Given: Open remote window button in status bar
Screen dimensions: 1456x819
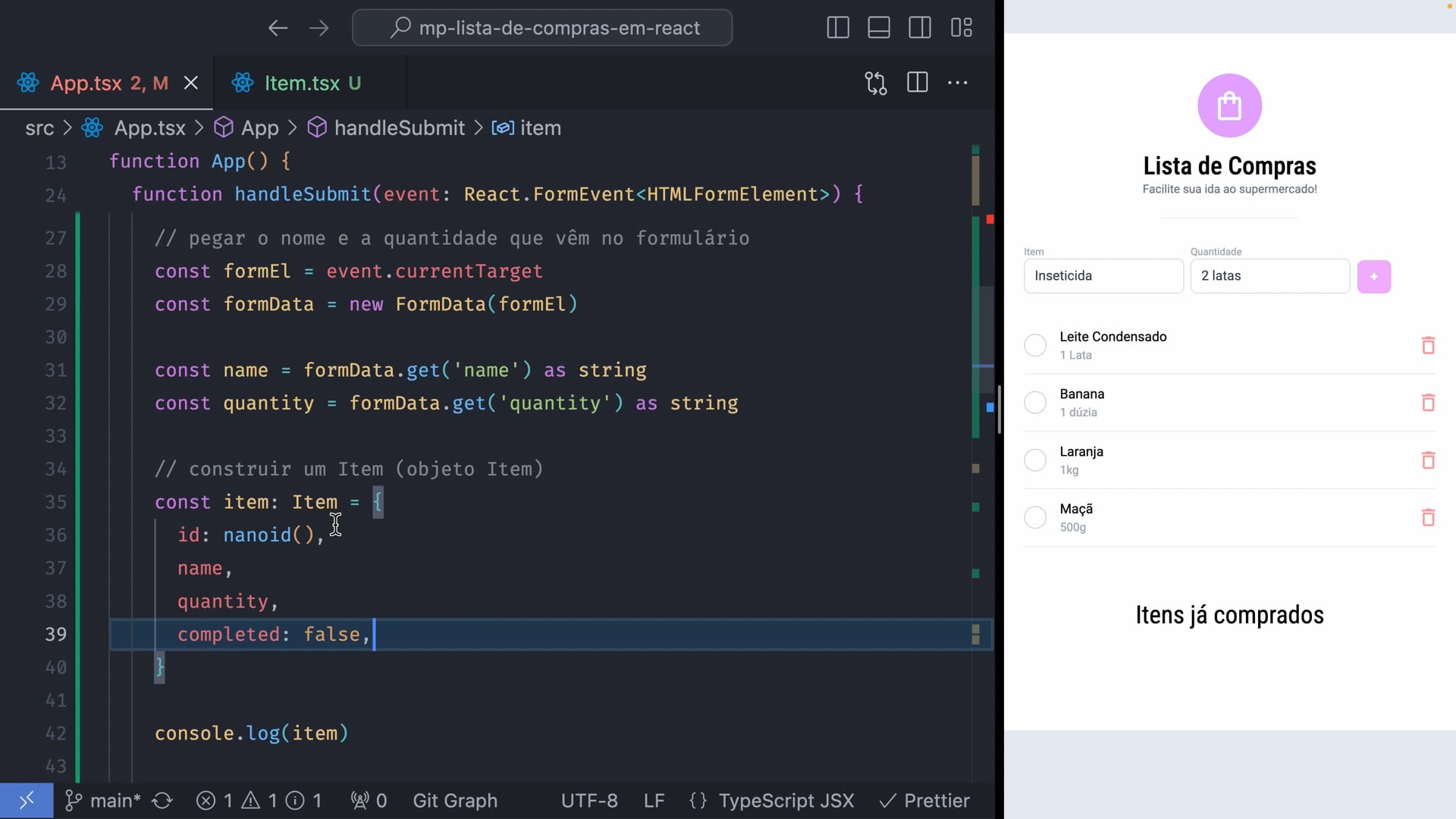Looking at the screenshot, I should pos(27,801).
